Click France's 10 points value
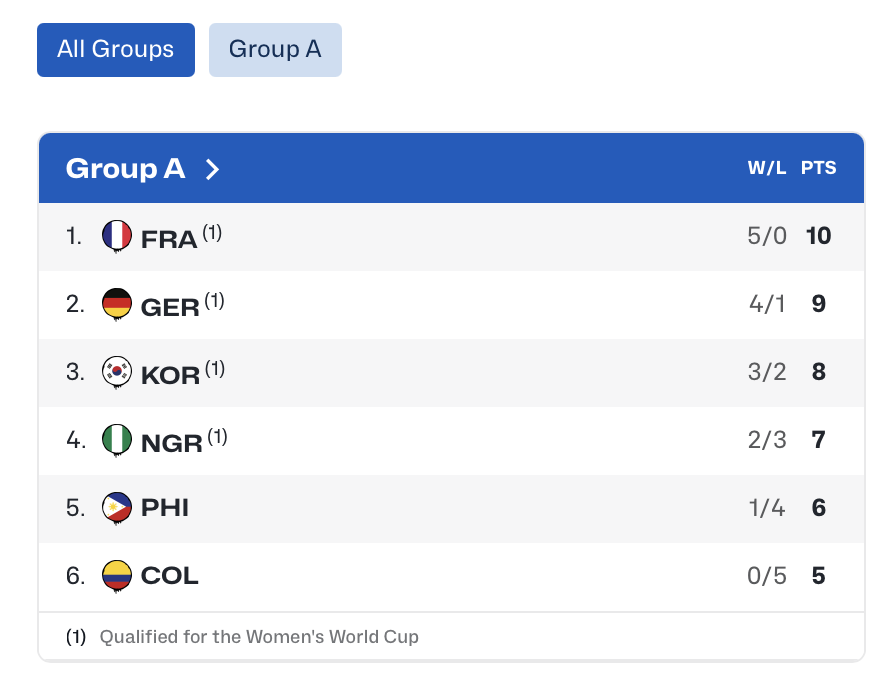Image resolution: width=888 pixels, height=680 pixels. pyautogui.click(x=818, y=236)
